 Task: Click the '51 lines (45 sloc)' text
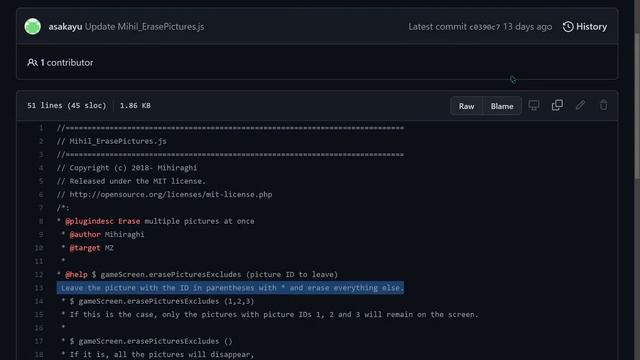(x=67, y=105)
